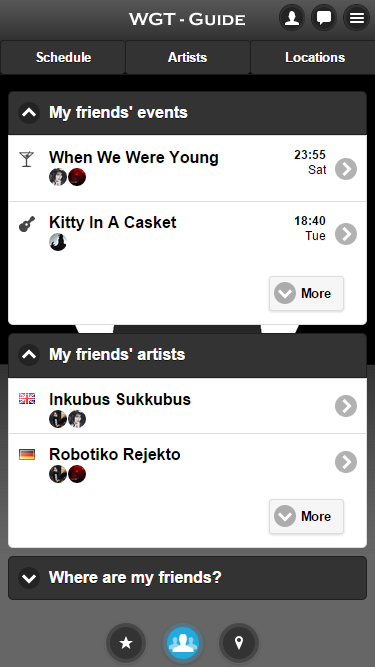Click the cocktail glass icon by When We Were Young
This screenshot has width=375, height=667.
coord(26,159)
